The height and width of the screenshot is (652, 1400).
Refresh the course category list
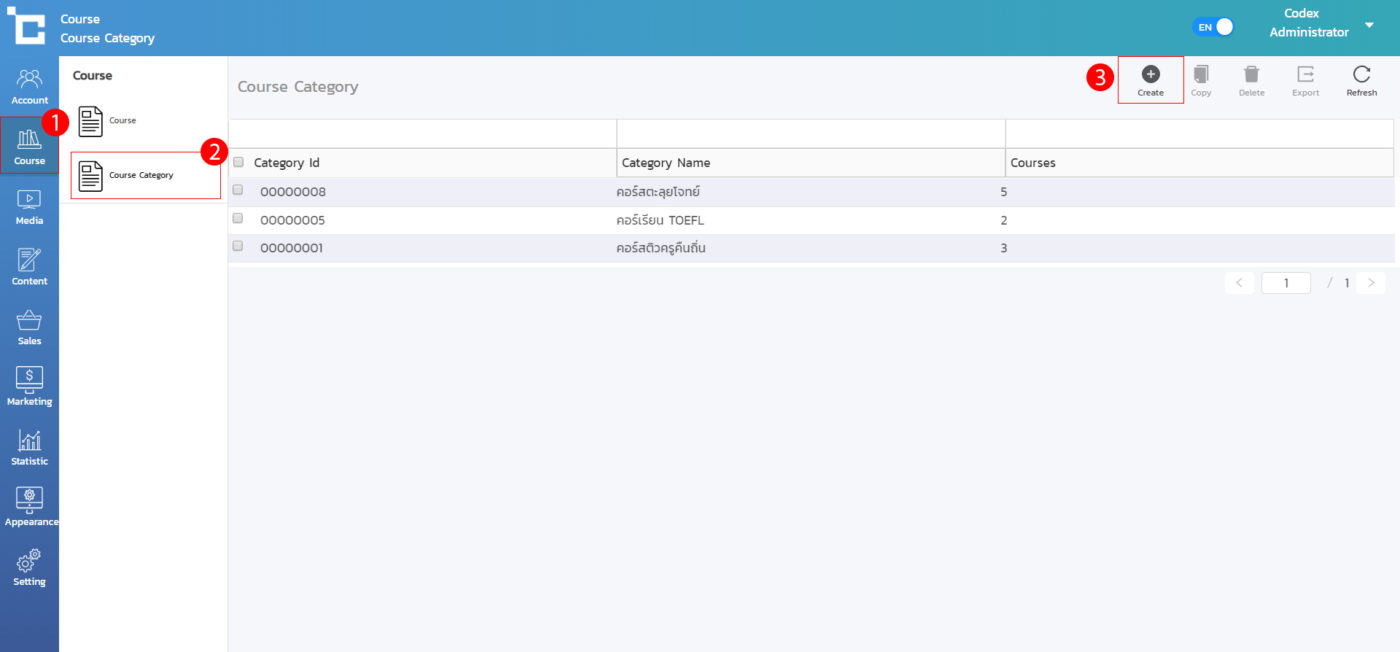coord(1361,80)
